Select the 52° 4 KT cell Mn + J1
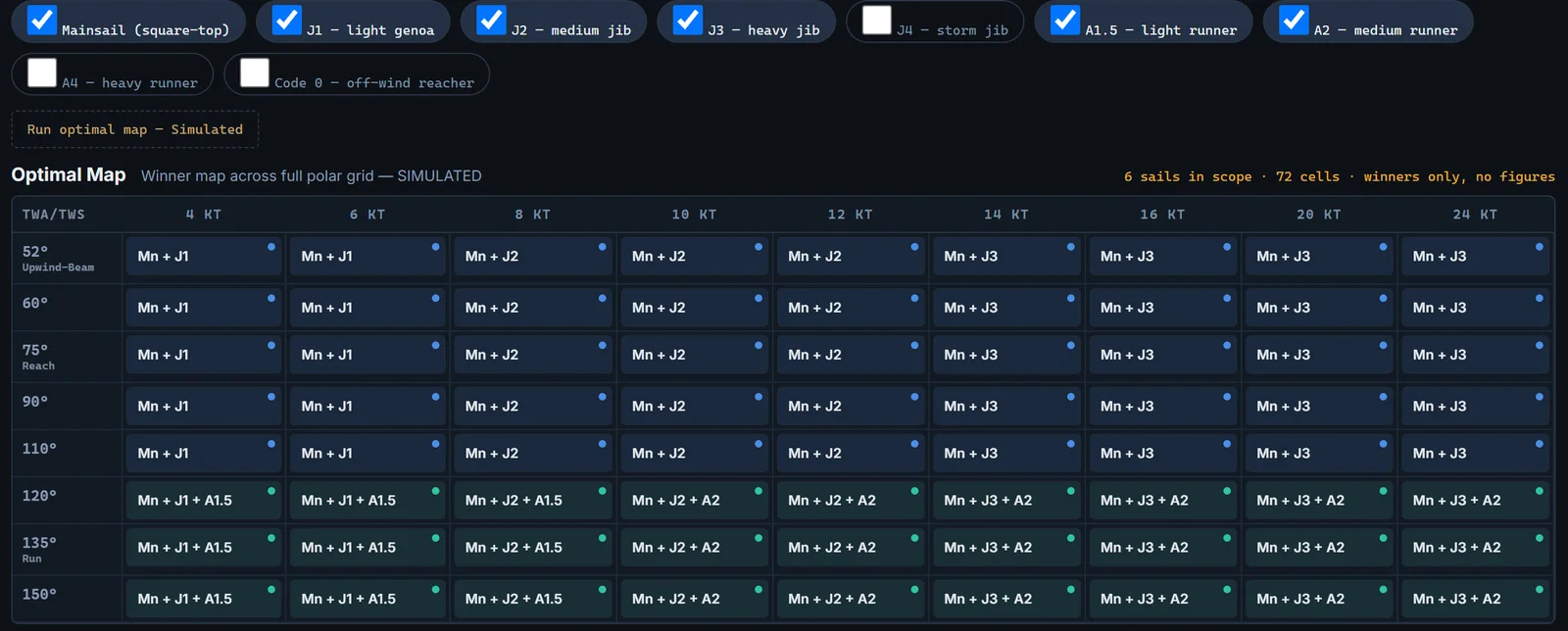The width and height of the screenshot is (1568, 631). (x=204, y=257)
